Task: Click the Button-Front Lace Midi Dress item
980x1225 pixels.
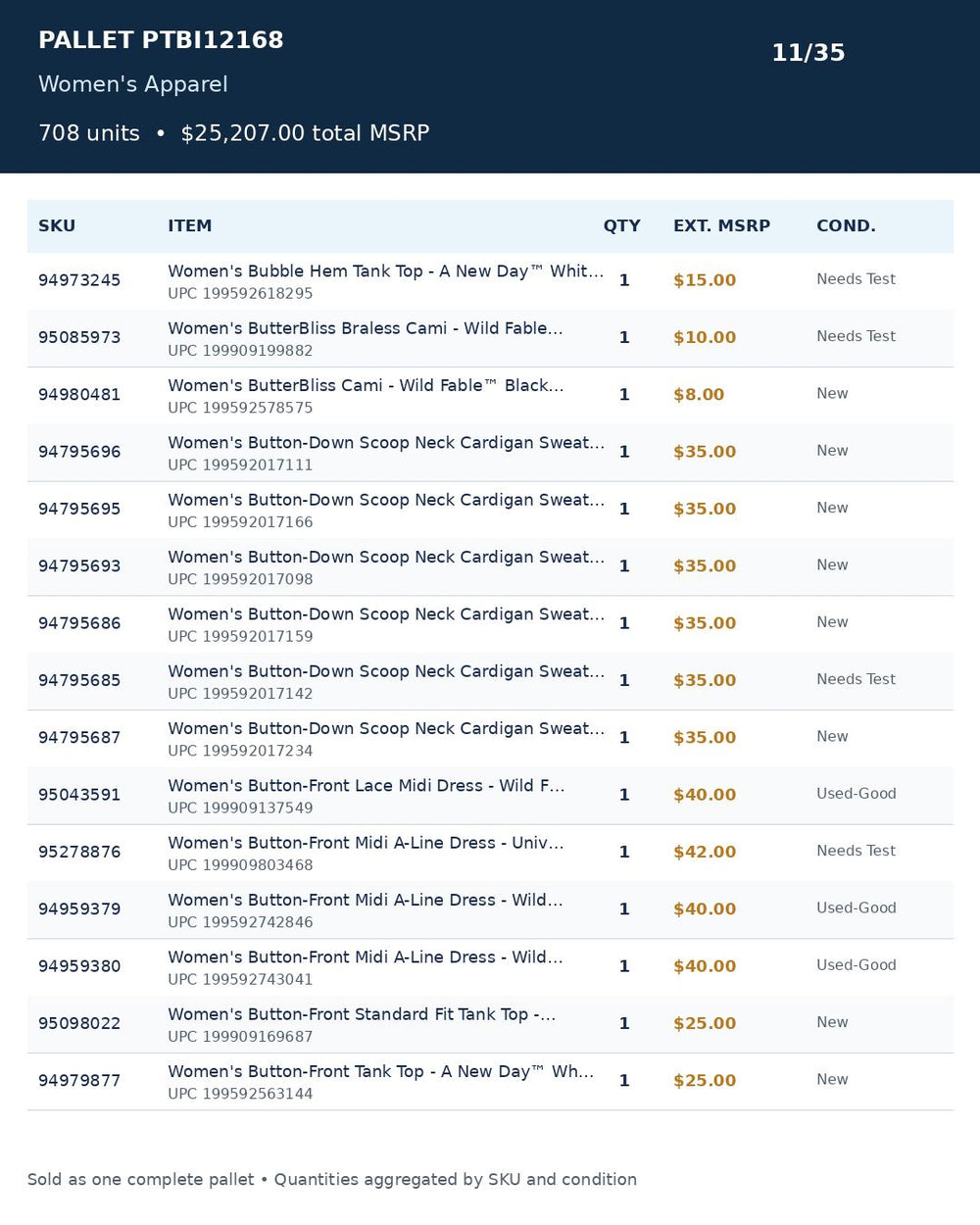Action: [x=367, y=786]
